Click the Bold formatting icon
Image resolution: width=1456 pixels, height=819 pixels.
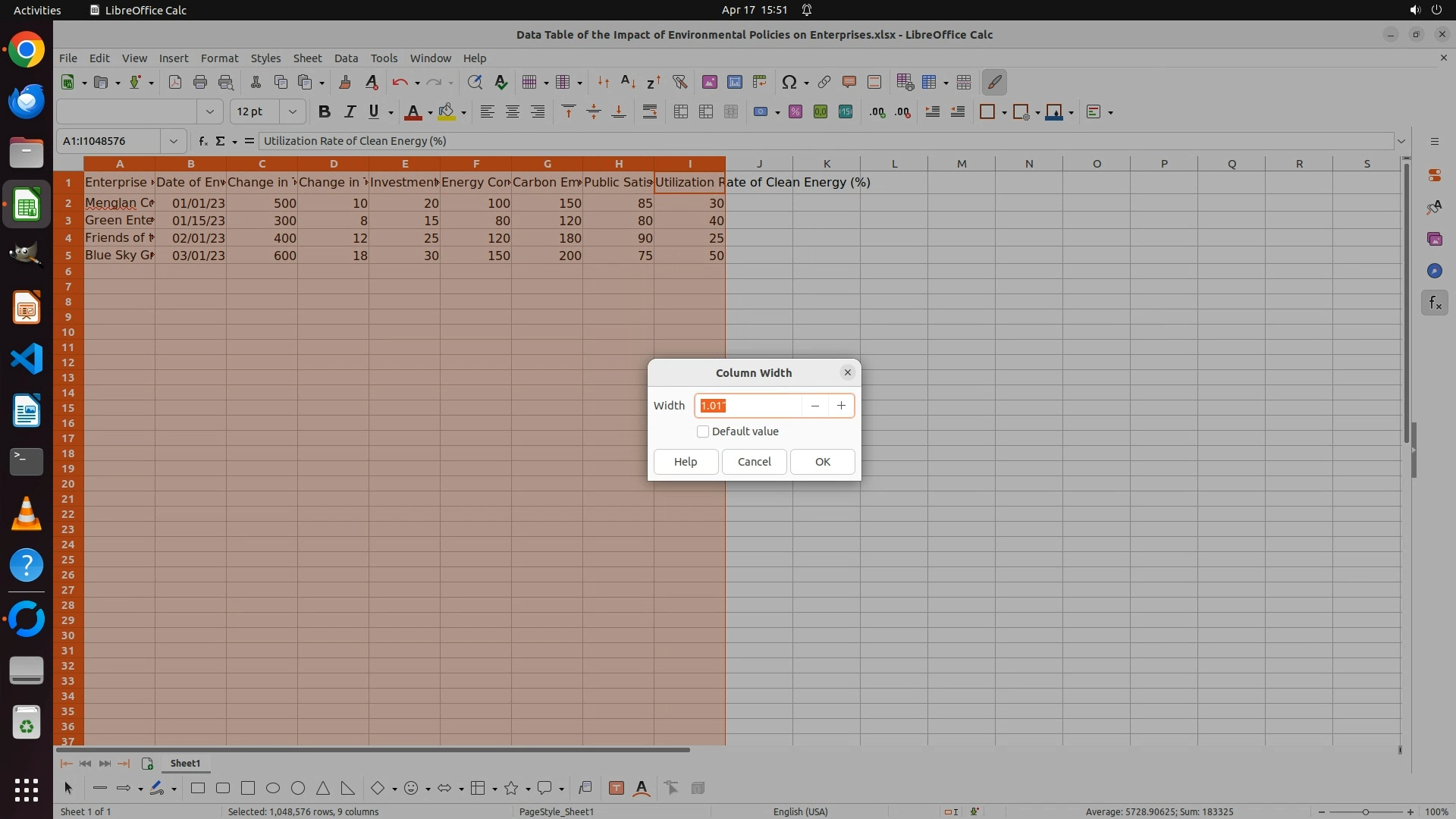point(325,112)
